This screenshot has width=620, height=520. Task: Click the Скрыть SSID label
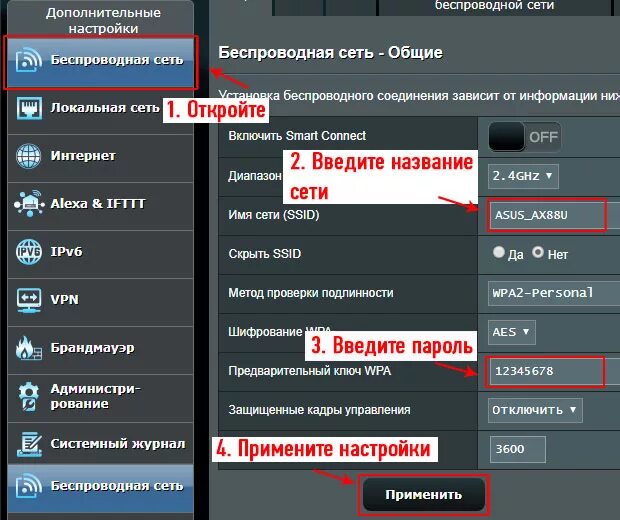tap(265, 253)
